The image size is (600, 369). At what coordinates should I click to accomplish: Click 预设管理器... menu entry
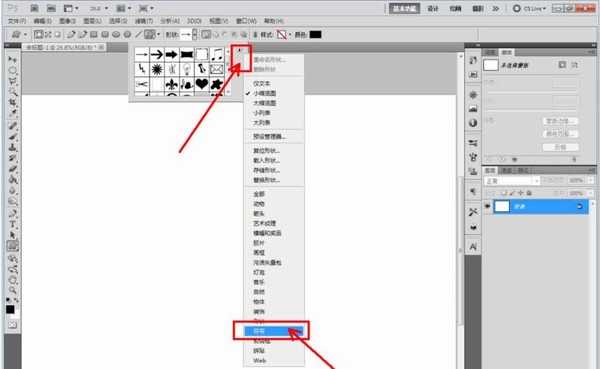click(269, 136)
